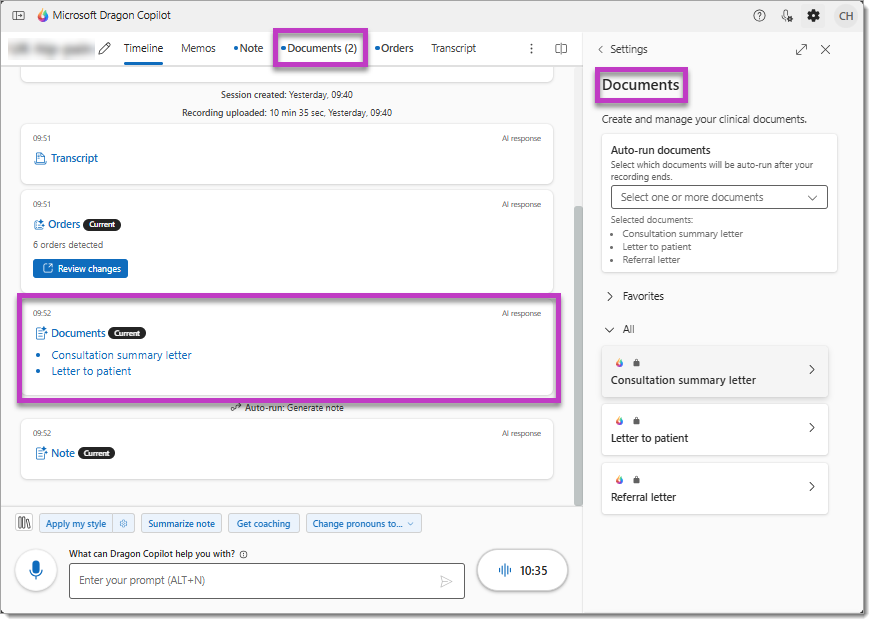
Task: Expand the Settings panel with the diagonal arrow icon
Action: pyautogui.click(x=801, y=48)
